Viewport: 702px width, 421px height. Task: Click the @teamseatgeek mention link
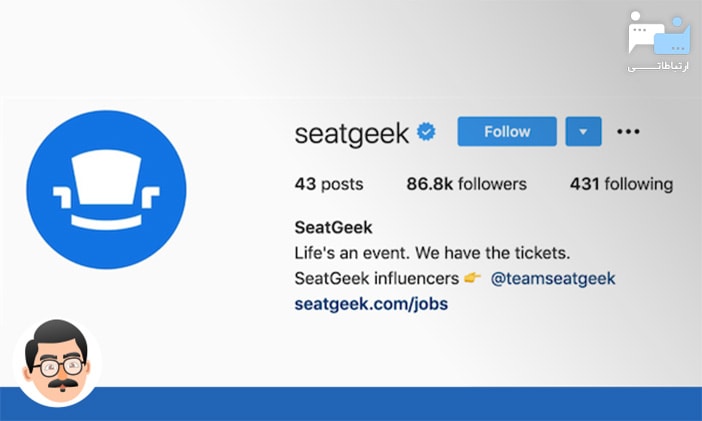(553, 278)
